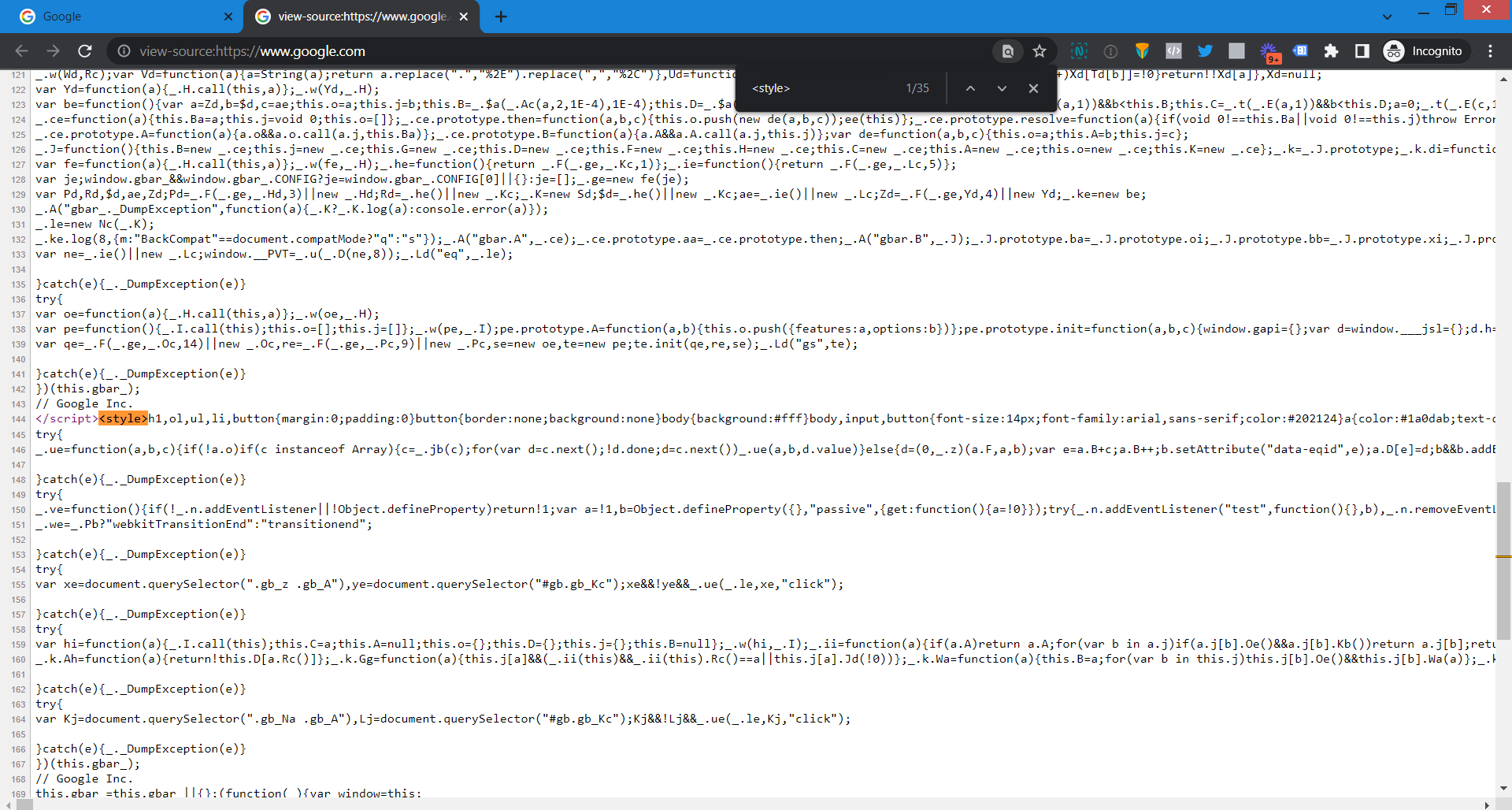Close the view-source tab
Image resolution: width=1512 pixels, height=810 pixels.
click(x=463, y=17)
